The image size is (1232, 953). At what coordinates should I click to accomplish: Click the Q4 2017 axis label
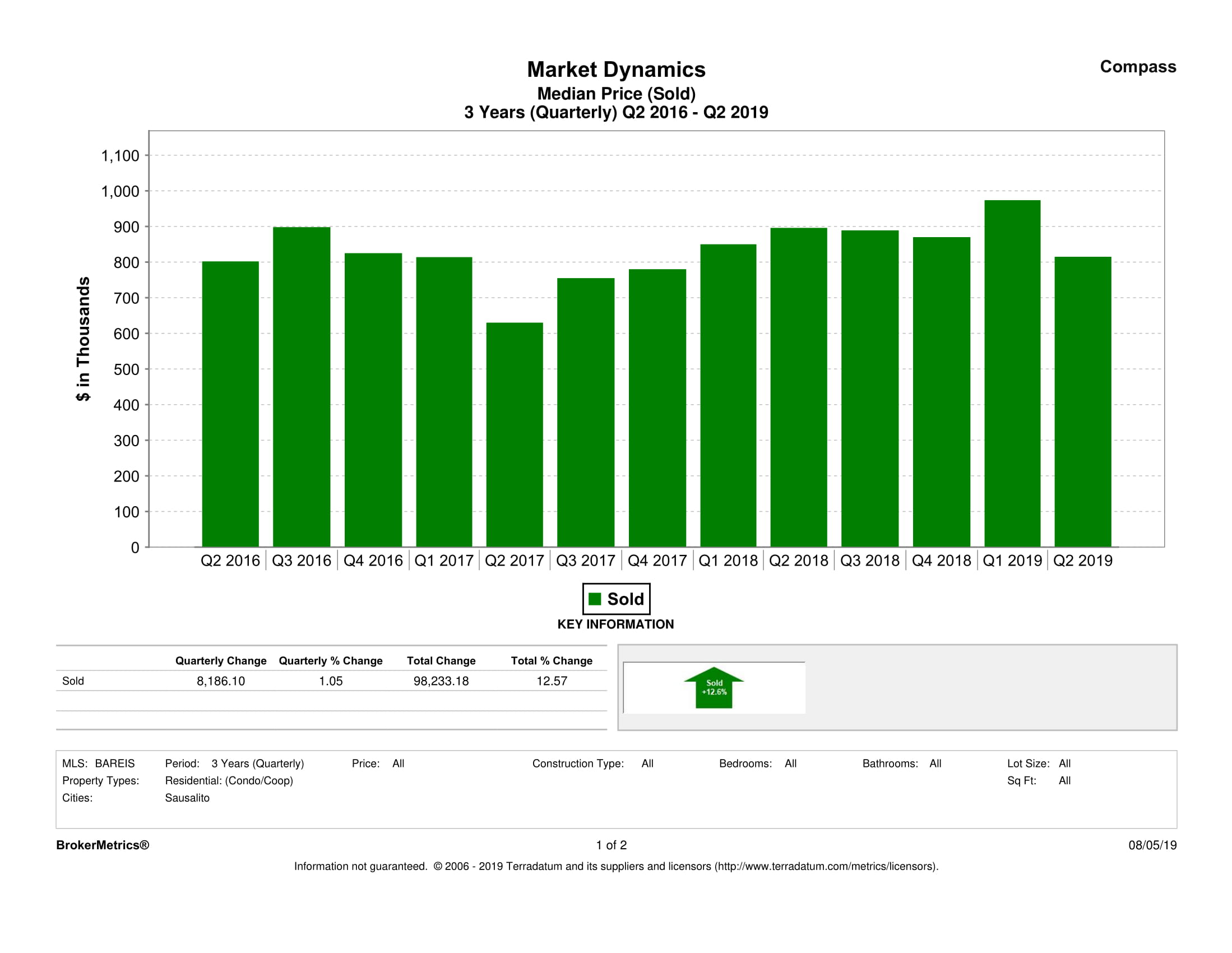point(656,561)
